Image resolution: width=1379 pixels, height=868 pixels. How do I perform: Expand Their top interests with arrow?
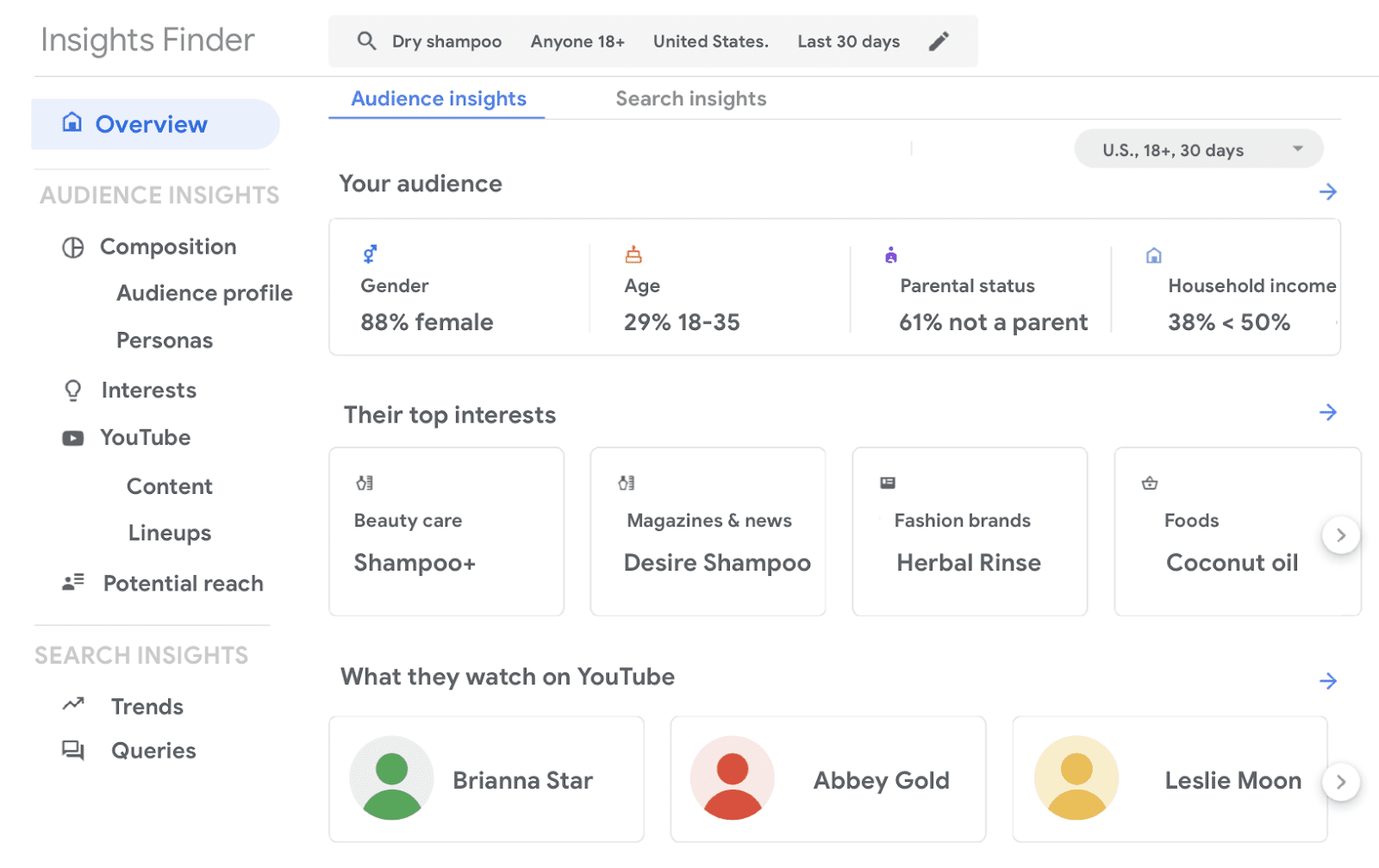click(x=1327, y=413)
